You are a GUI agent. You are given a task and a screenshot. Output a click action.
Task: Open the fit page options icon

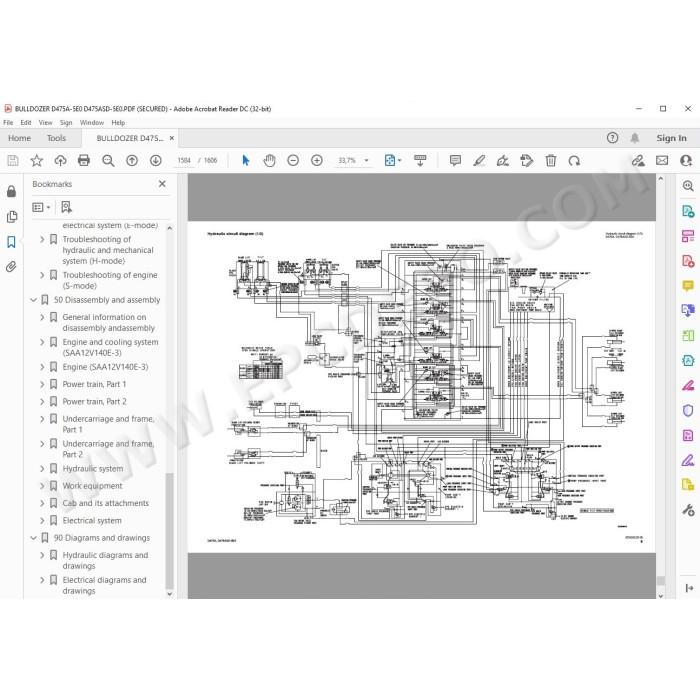pos(392,160)
